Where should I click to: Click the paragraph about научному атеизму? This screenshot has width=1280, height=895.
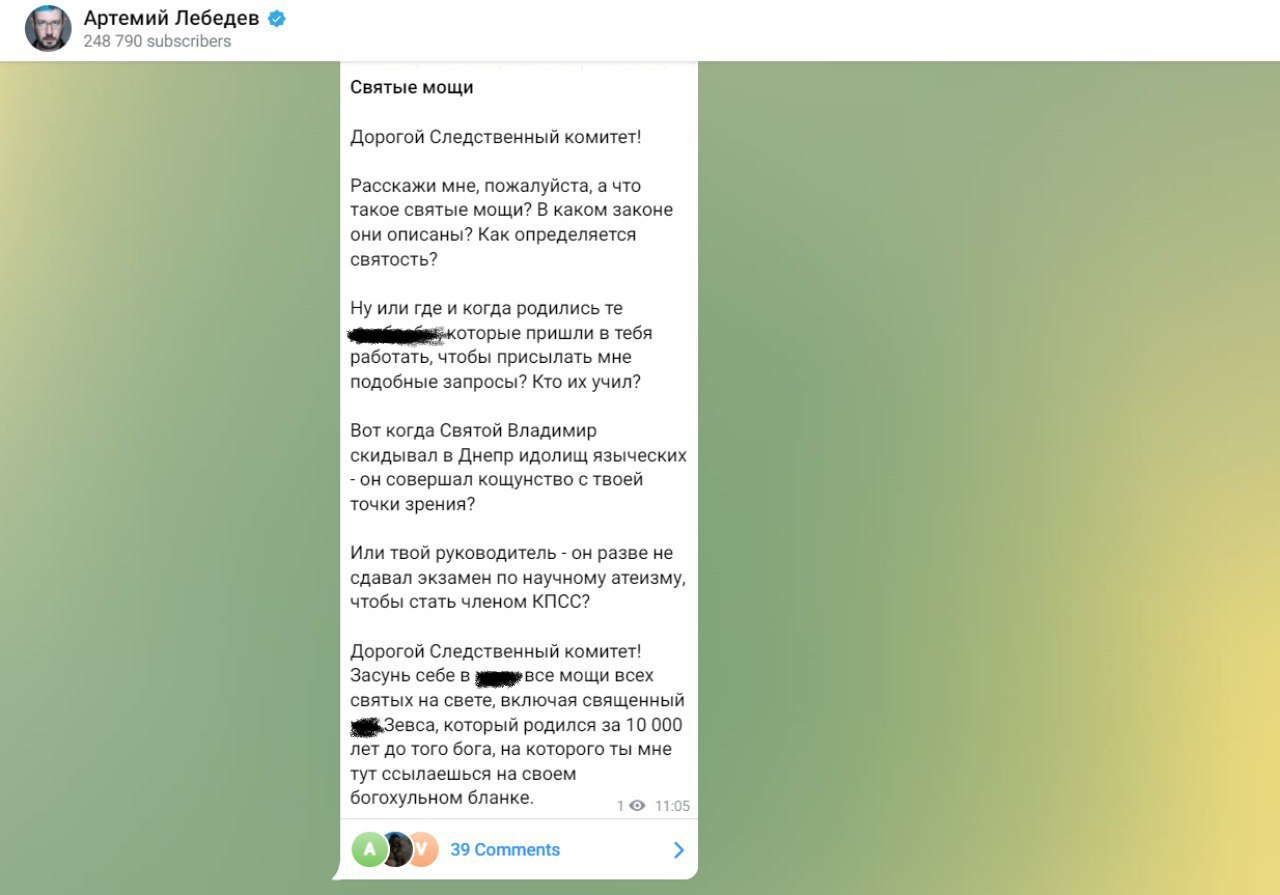point(518,577)
